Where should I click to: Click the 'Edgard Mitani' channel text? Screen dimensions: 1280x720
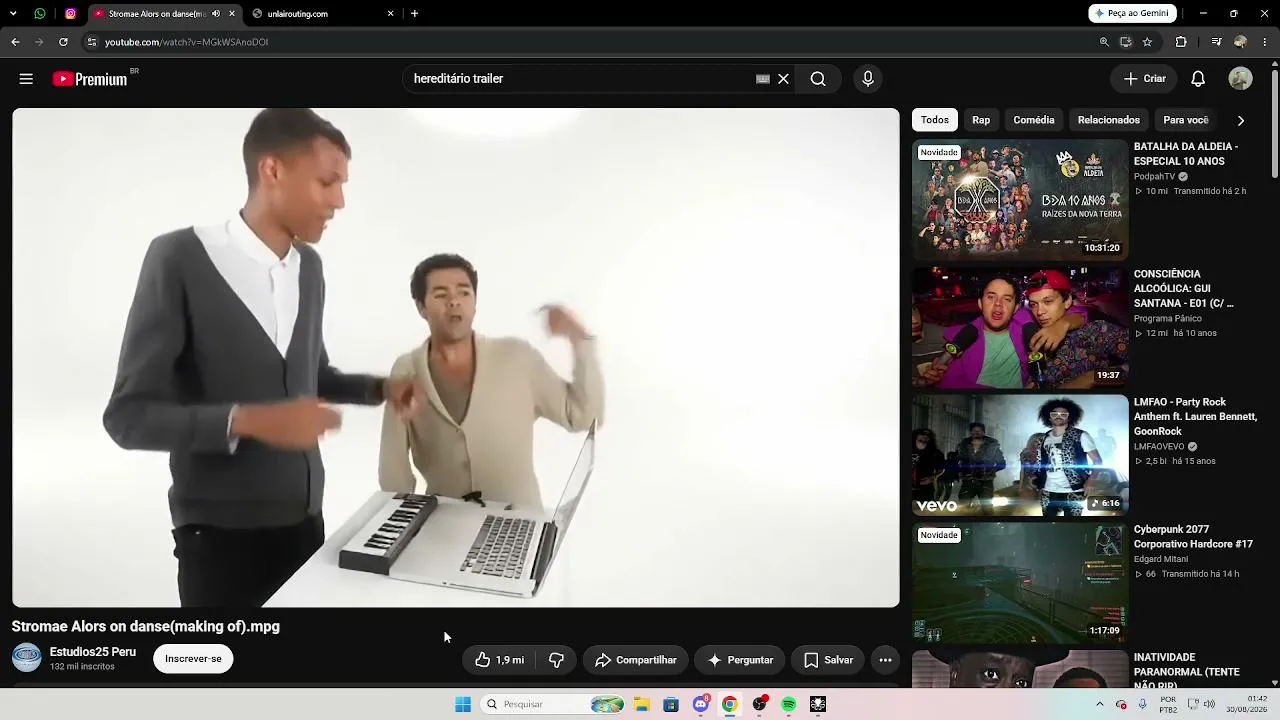1161,559
